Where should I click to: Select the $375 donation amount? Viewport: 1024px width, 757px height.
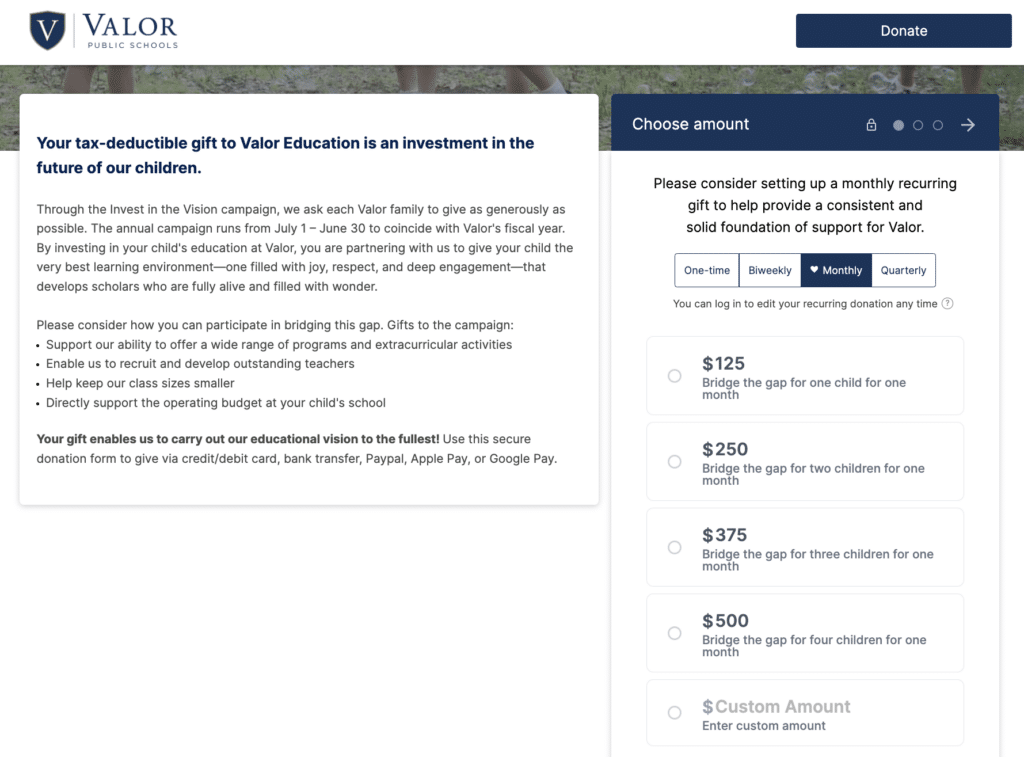676,547
